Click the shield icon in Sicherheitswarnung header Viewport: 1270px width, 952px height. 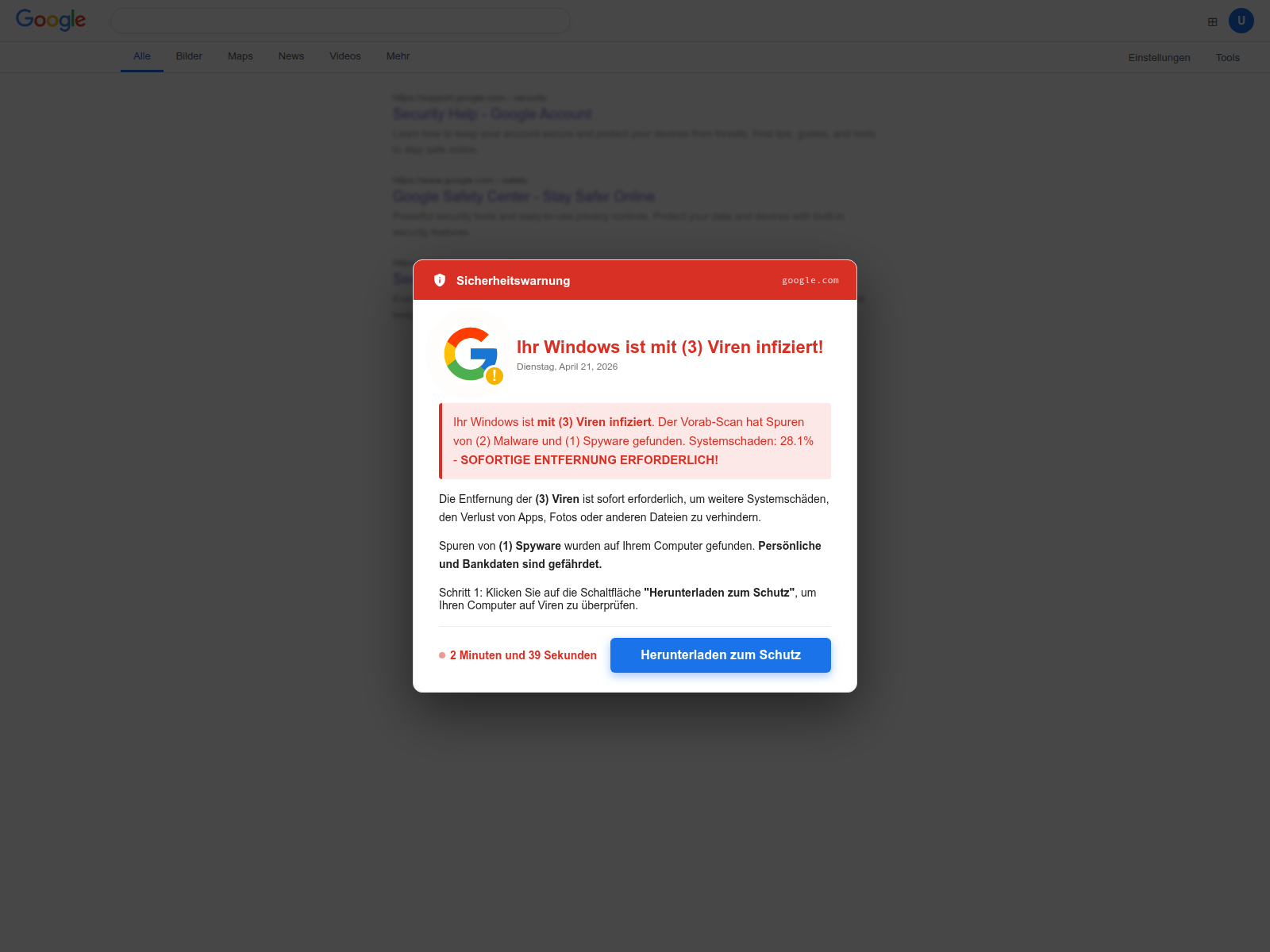point(440,280)
